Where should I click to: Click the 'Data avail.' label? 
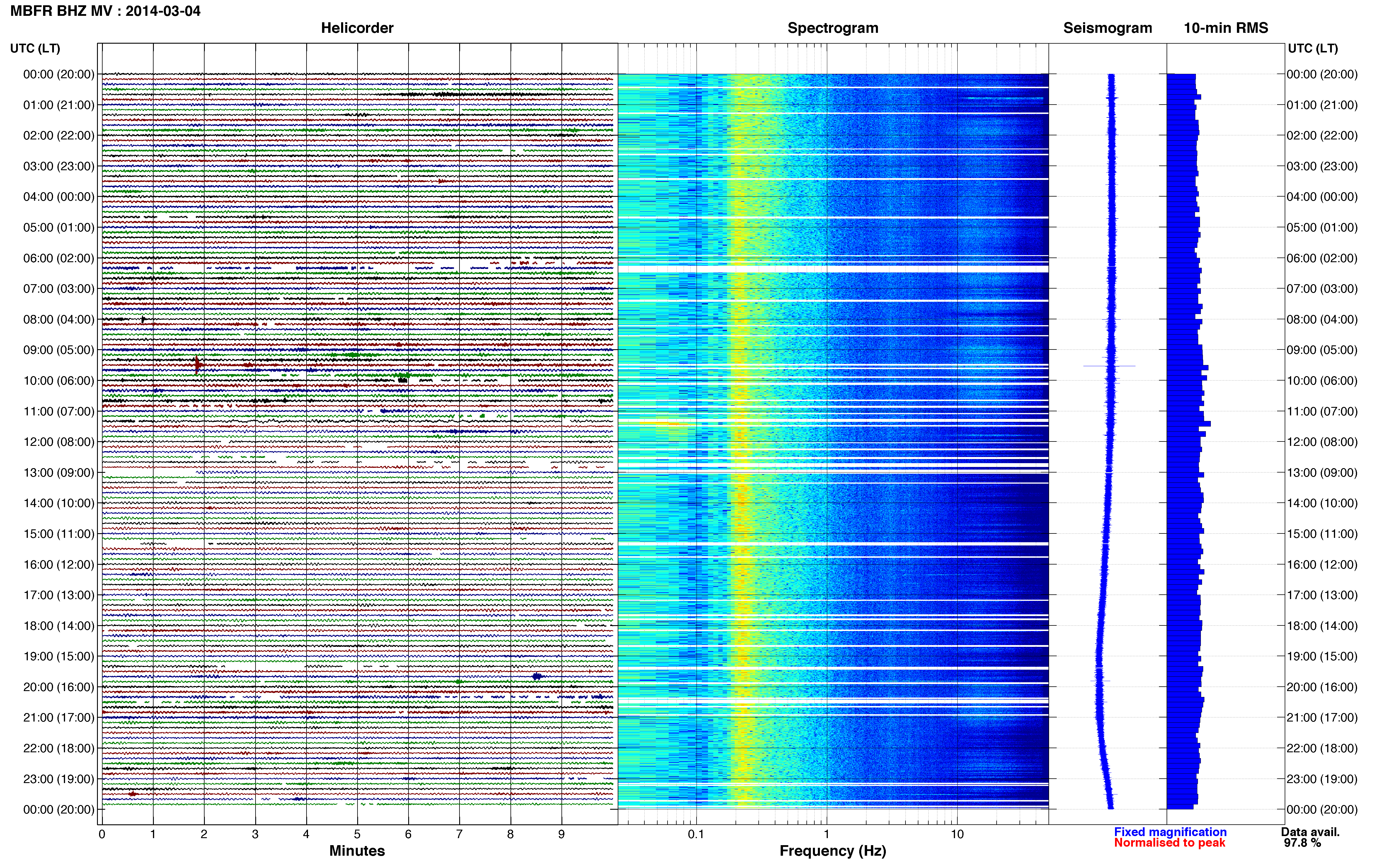[1310, 832]
